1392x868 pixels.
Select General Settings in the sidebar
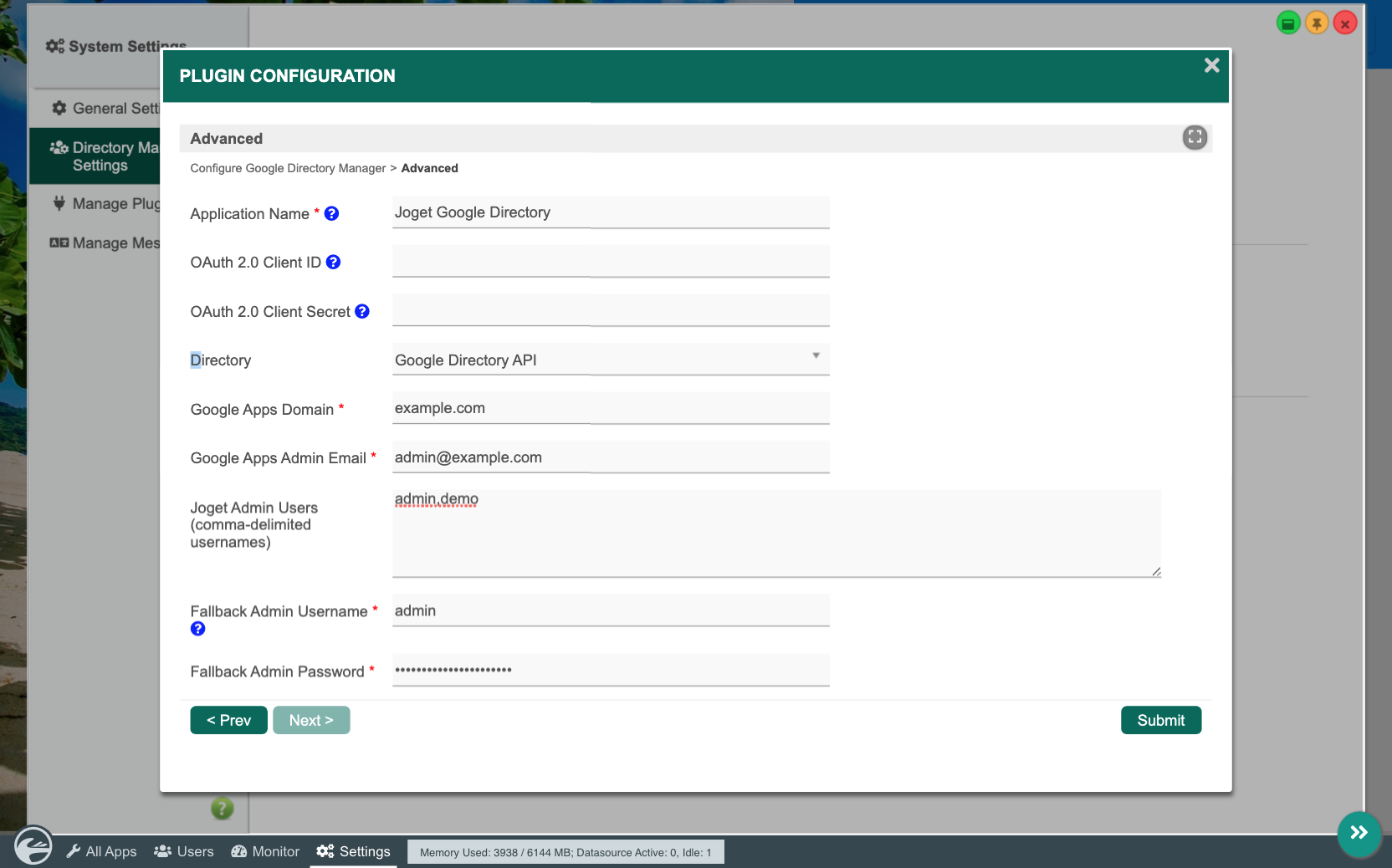[x=105, y=108]
